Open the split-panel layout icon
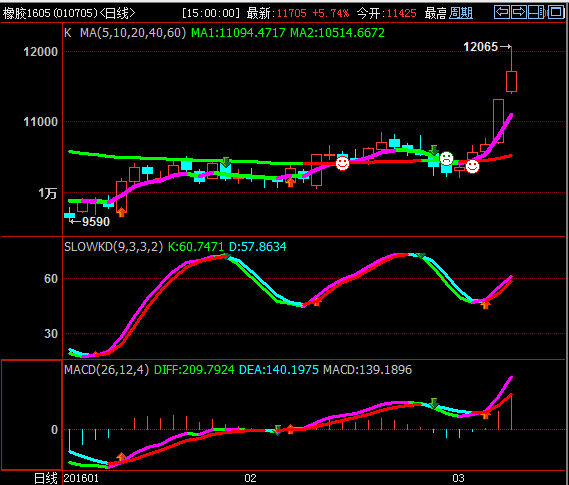 (x=536, y=12)
